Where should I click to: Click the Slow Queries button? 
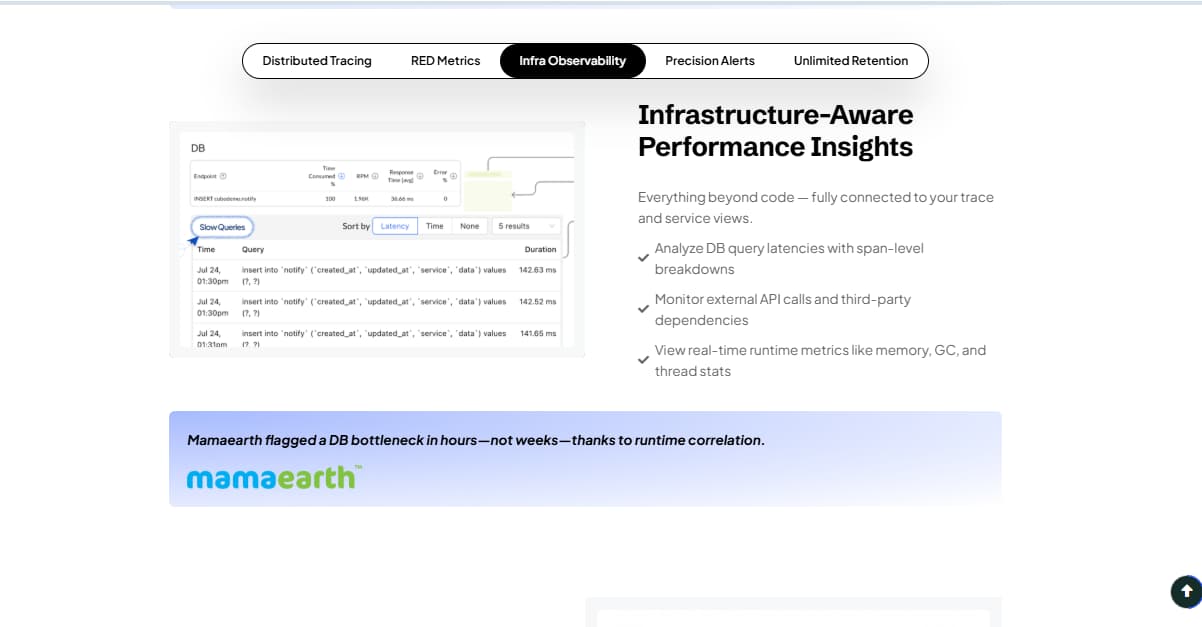(222, 227)
